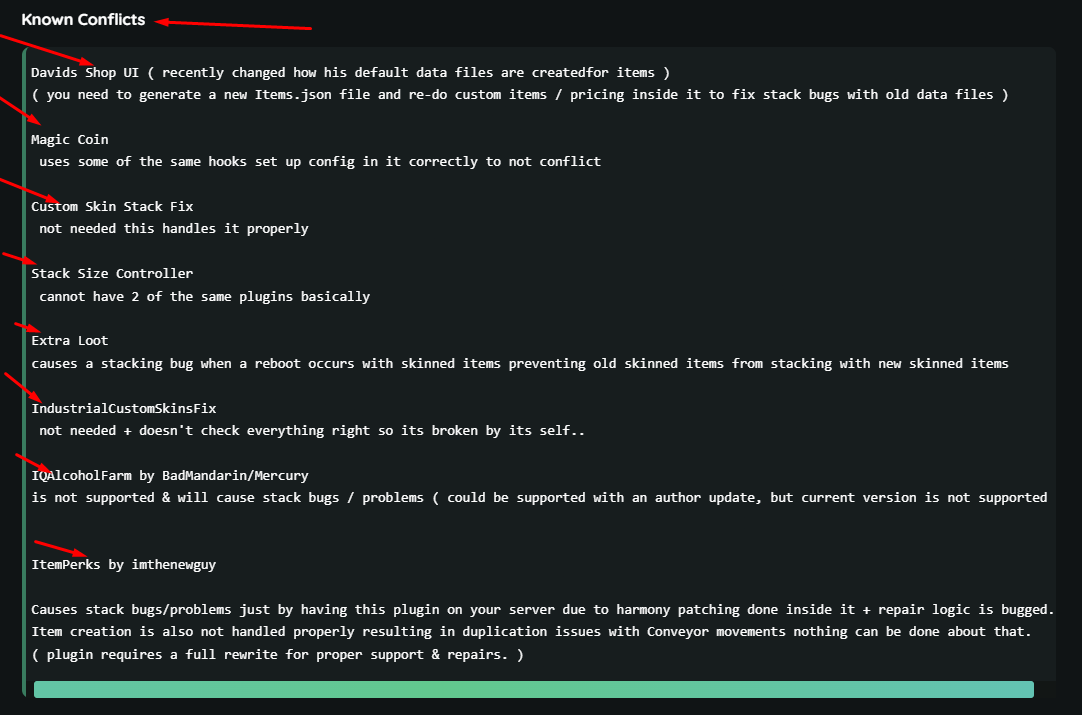Select the Extra Loot plugin name
The width and height of the screenshot is (1082, 715).
point(70,340)
